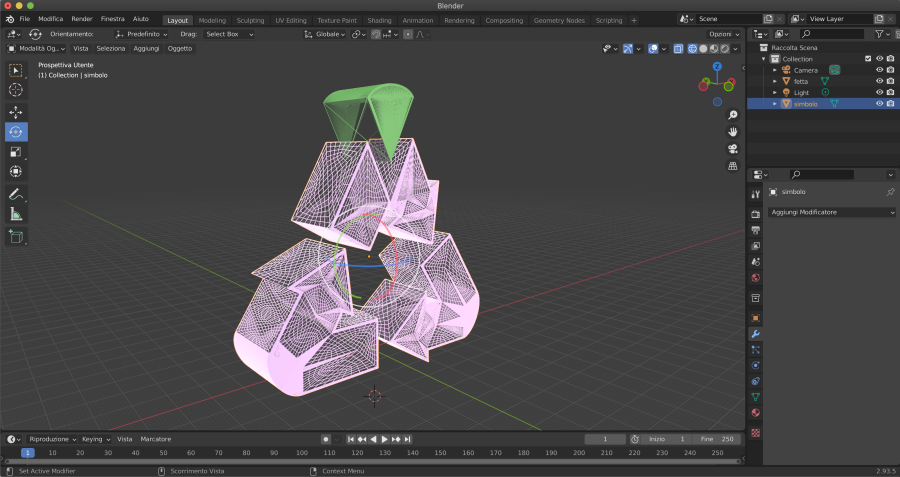Image resolution: width=900 pixels, height=477 pixels.
Task: Open the Select Box drag dropdown
Action: coord(229,34)
